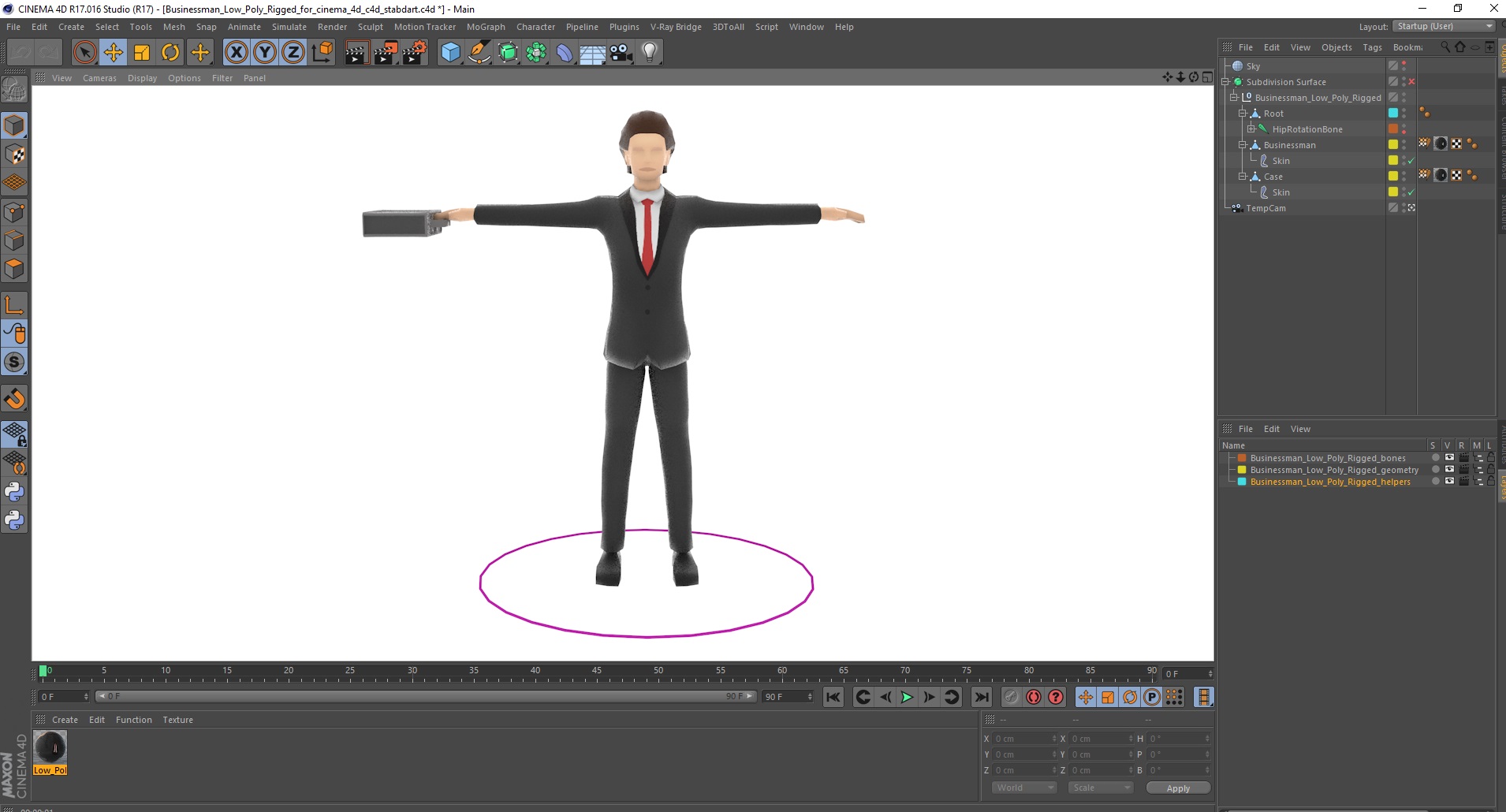Viewport: 1506px width, 812px height.
Task: Open the MoGraph menu
Action: (x=486, y=27)
